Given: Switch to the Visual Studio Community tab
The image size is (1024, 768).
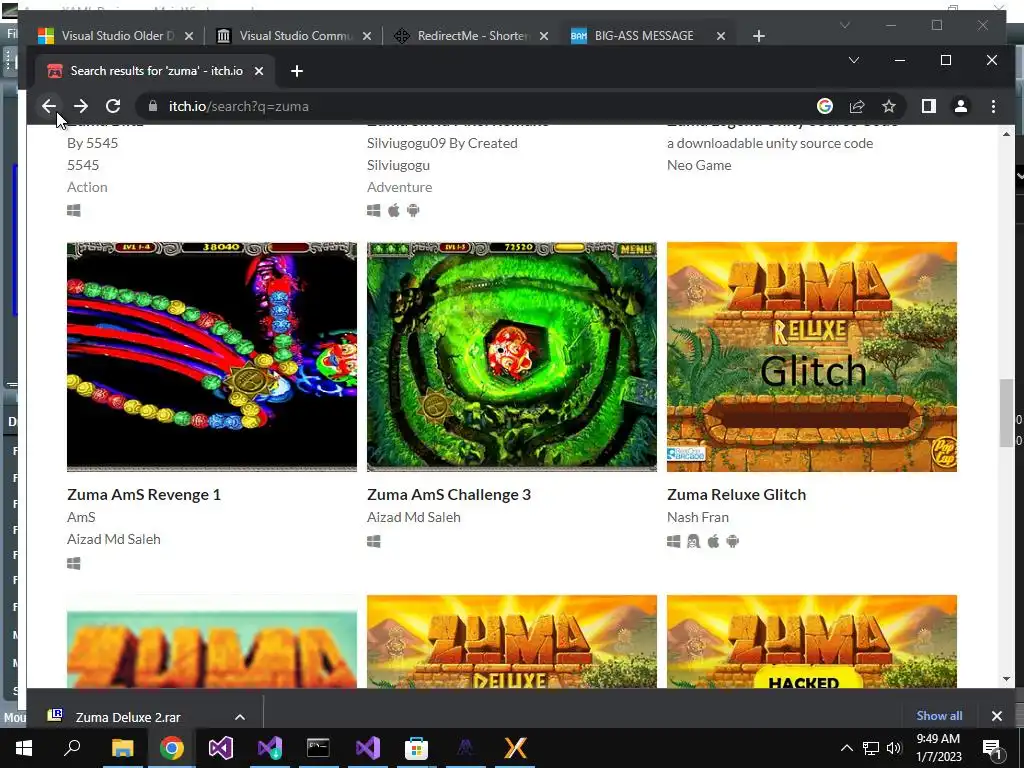Looking at the screenshot, I should click(x=295, y=36).
